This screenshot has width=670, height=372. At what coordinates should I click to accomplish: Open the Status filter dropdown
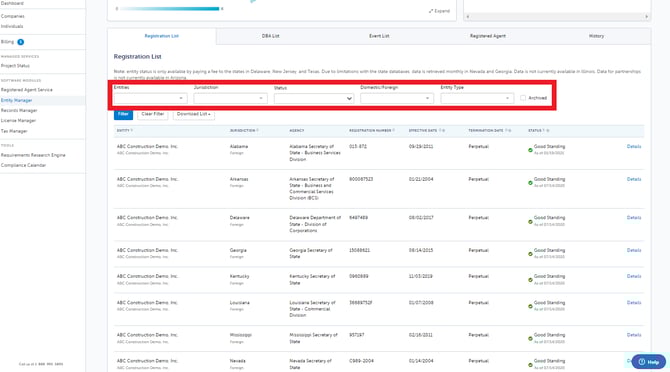(x=314, y=99)
